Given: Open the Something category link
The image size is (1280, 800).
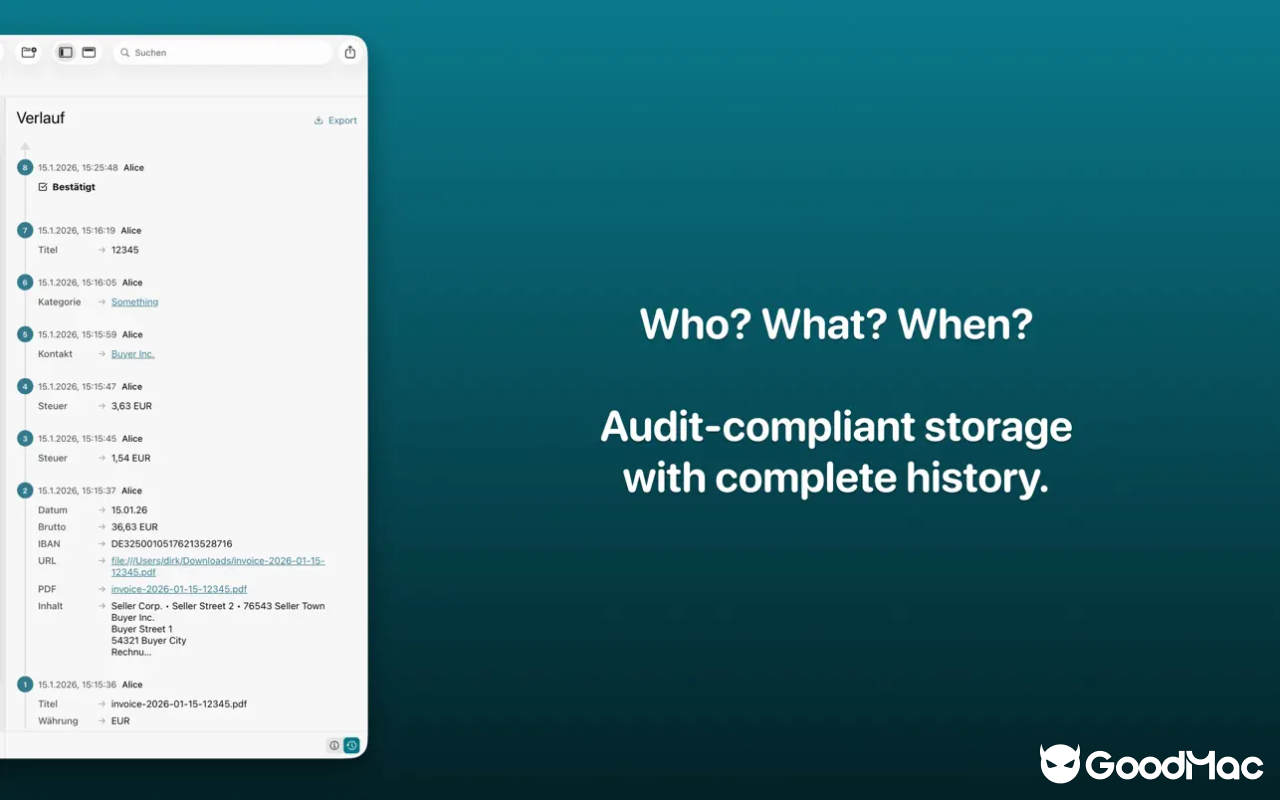Looking at the screenshot, I should (x=135, y=302).
